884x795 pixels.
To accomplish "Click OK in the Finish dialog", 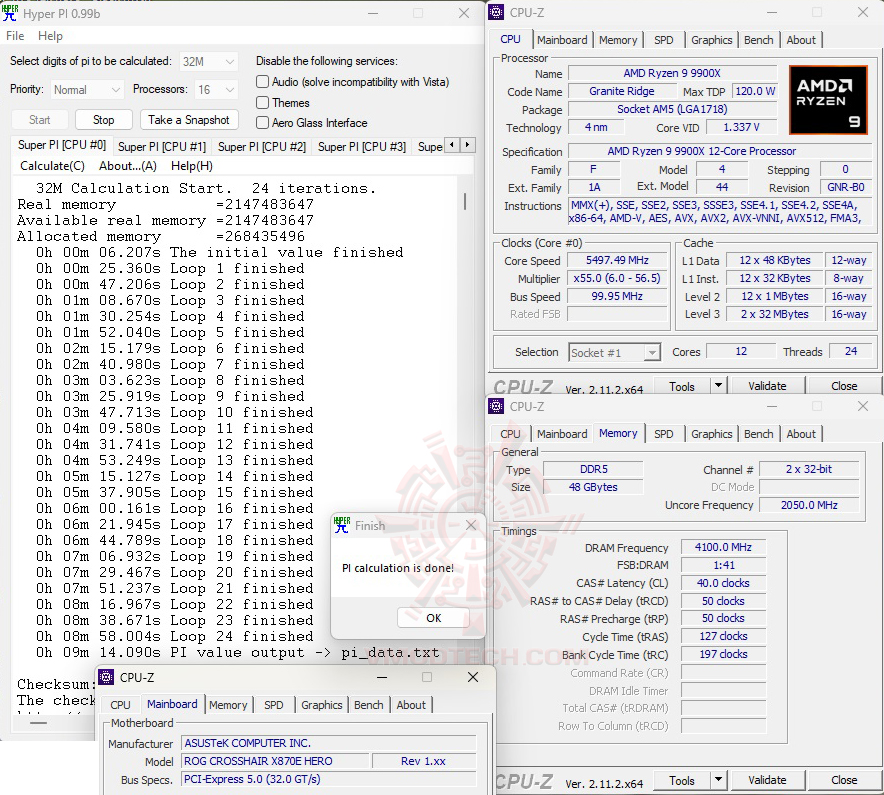I will pos(434,618).
